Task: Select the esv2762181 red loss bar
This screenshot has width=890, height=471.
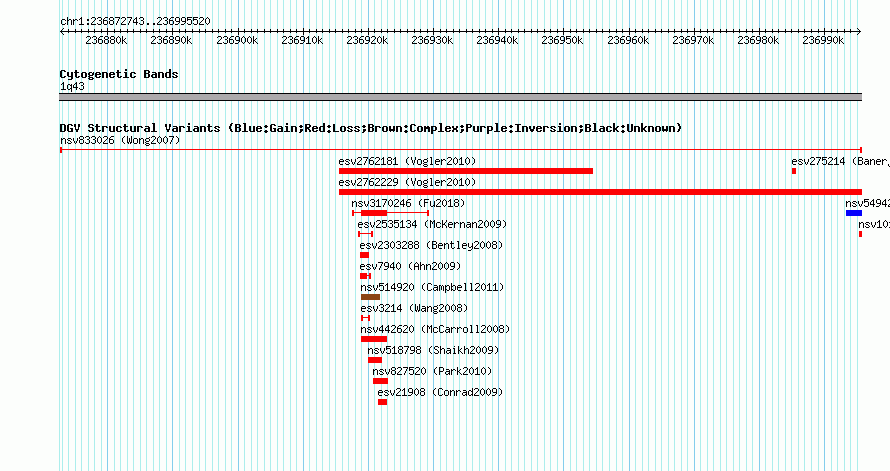Action: tap(465, 171)
